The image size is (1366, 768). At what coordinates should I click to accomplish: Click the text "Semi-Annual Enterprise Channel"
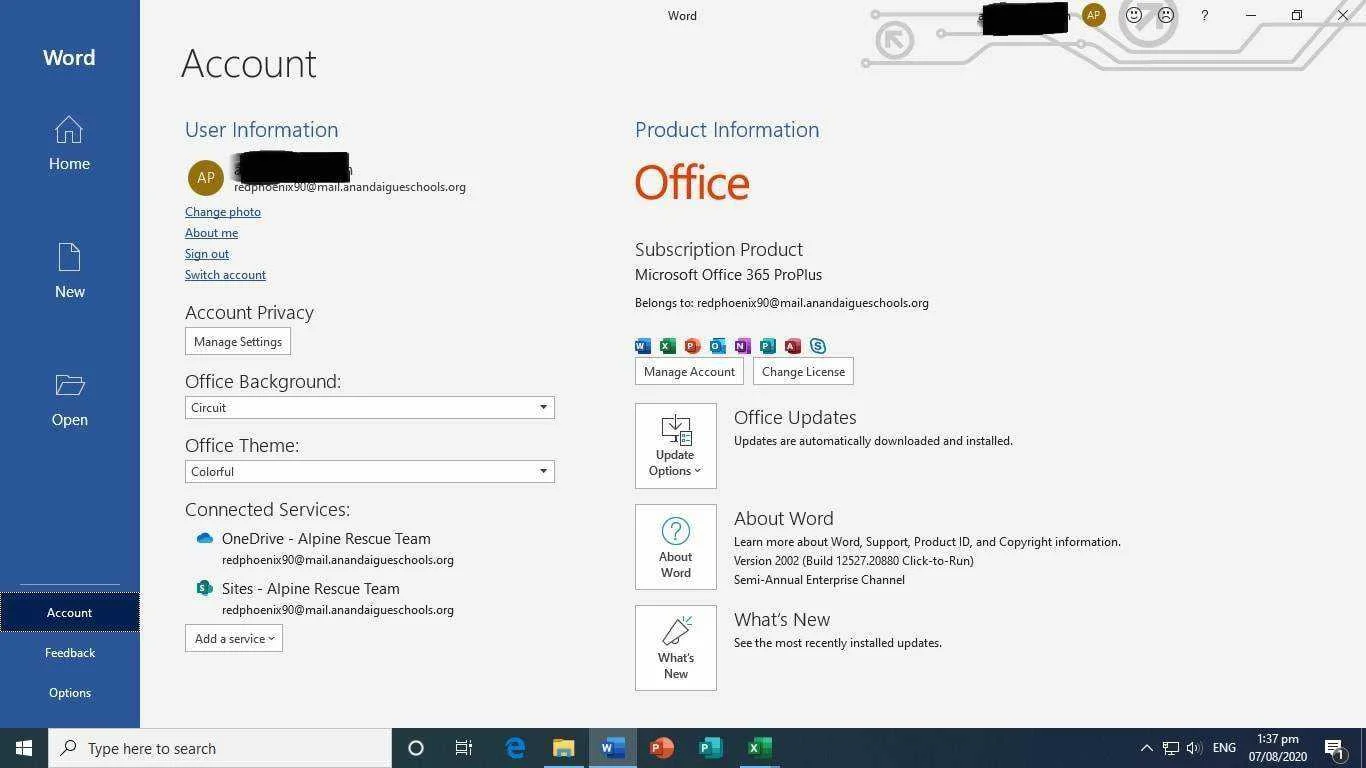819,580
